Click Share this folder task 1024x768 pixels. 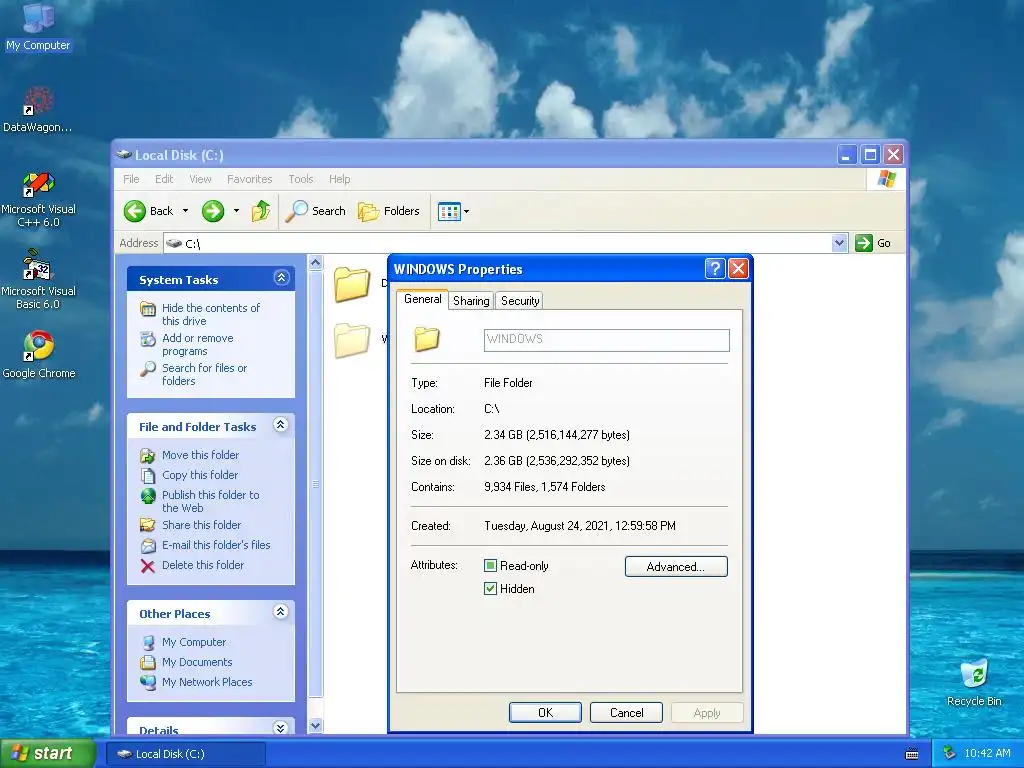(201, 524)
